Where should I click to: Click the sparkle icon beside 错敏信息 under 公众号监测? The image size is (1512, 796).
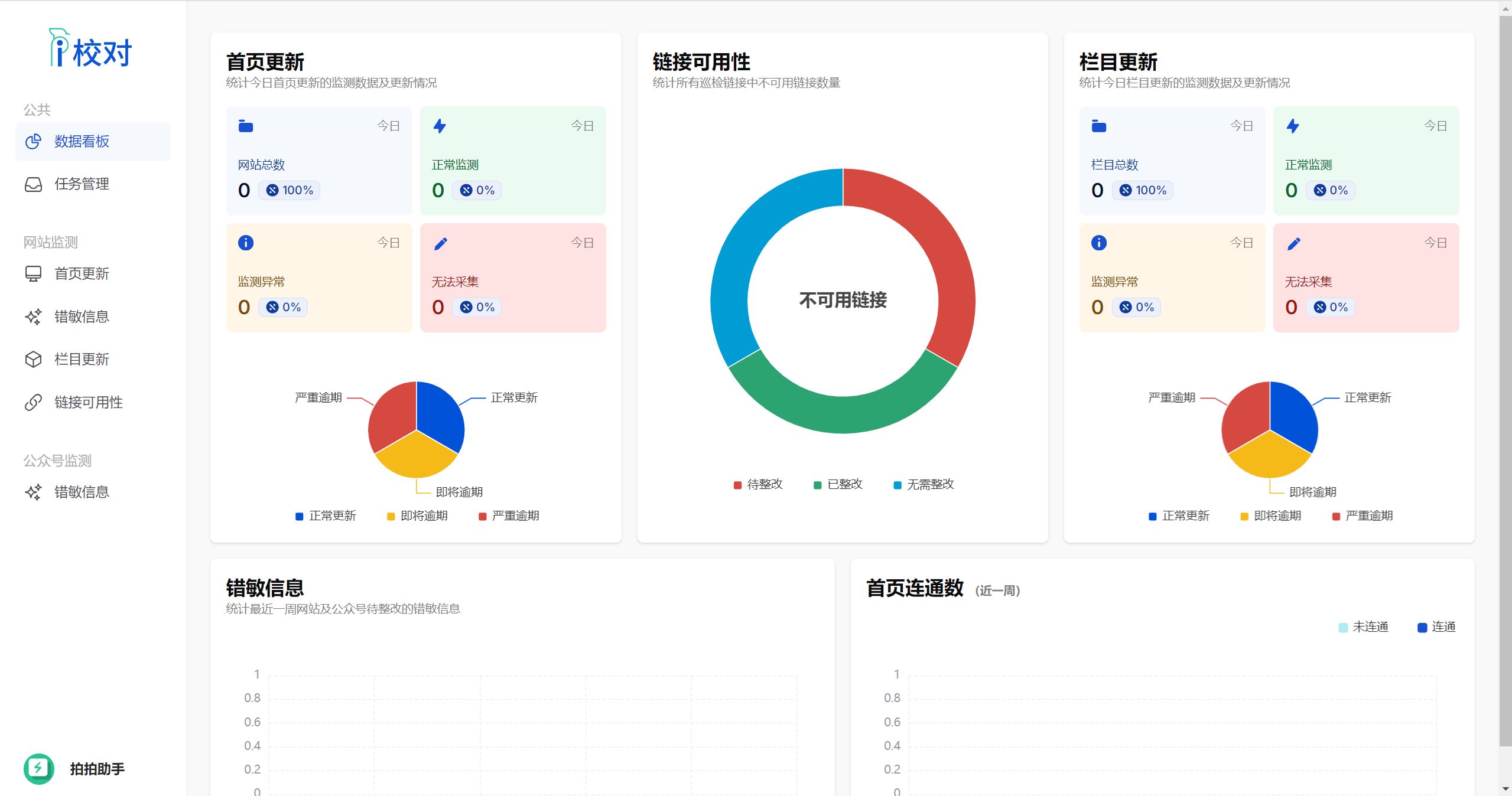pos(34,492)
